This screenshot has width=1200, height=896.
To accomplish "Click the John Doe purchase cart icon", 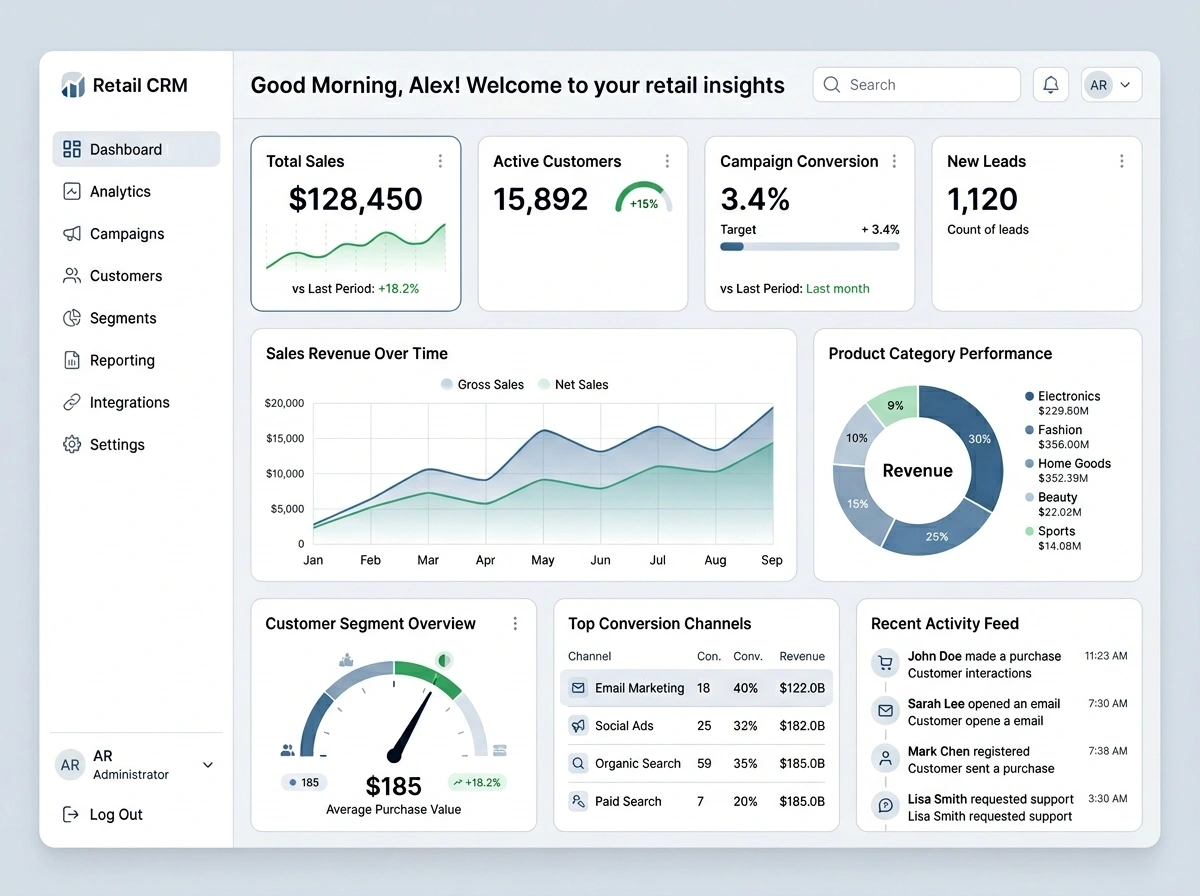I will point(885,663).
